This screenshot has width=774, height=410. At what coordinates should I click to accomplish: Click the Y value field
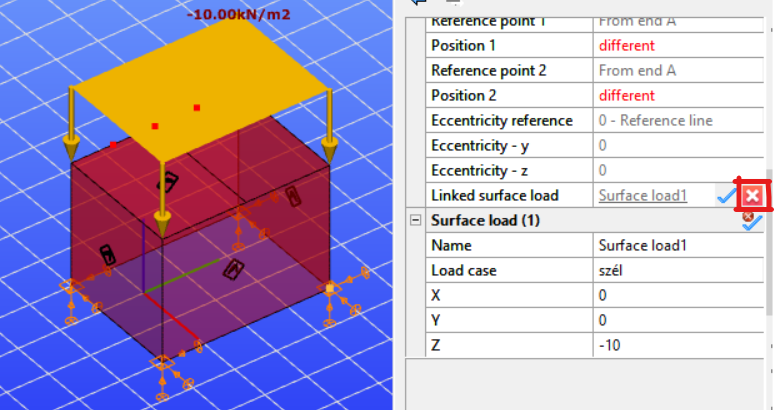(678, 320)
